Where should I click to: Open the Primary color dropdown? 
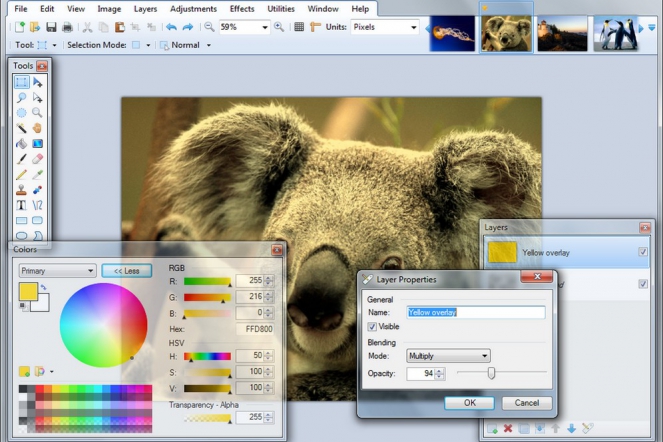pos(58,271)
